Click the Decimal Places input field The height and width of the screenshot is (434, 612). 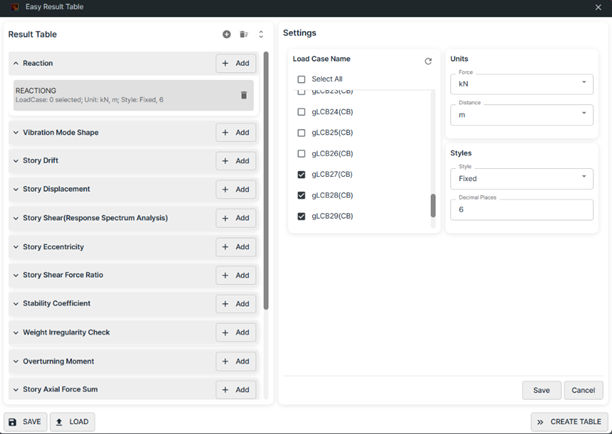[x=521, y=210]
